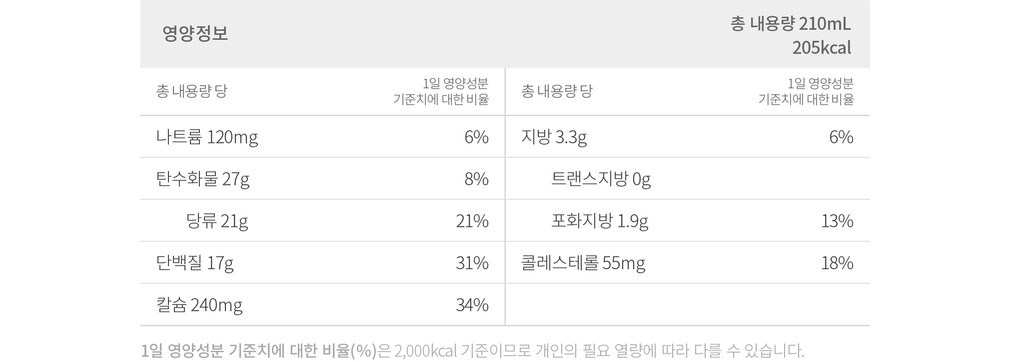
Task: Select the 콜레스테롤 55mg row
Action: pos(583,263)
